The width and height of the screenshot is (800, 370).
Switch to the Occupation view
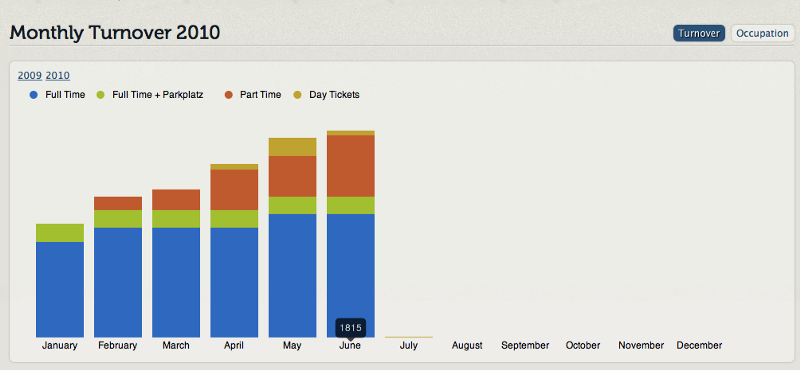pyautogui.click(x=762, y=33)
